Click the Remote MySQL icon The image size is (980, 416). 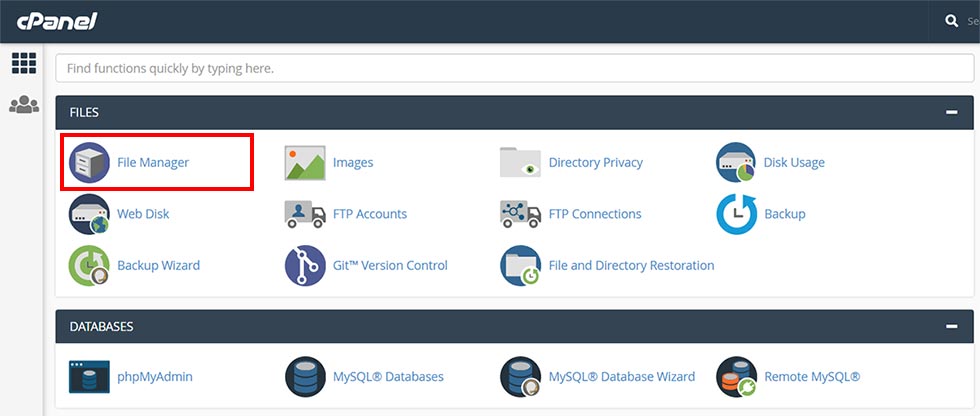pos(736,377)
